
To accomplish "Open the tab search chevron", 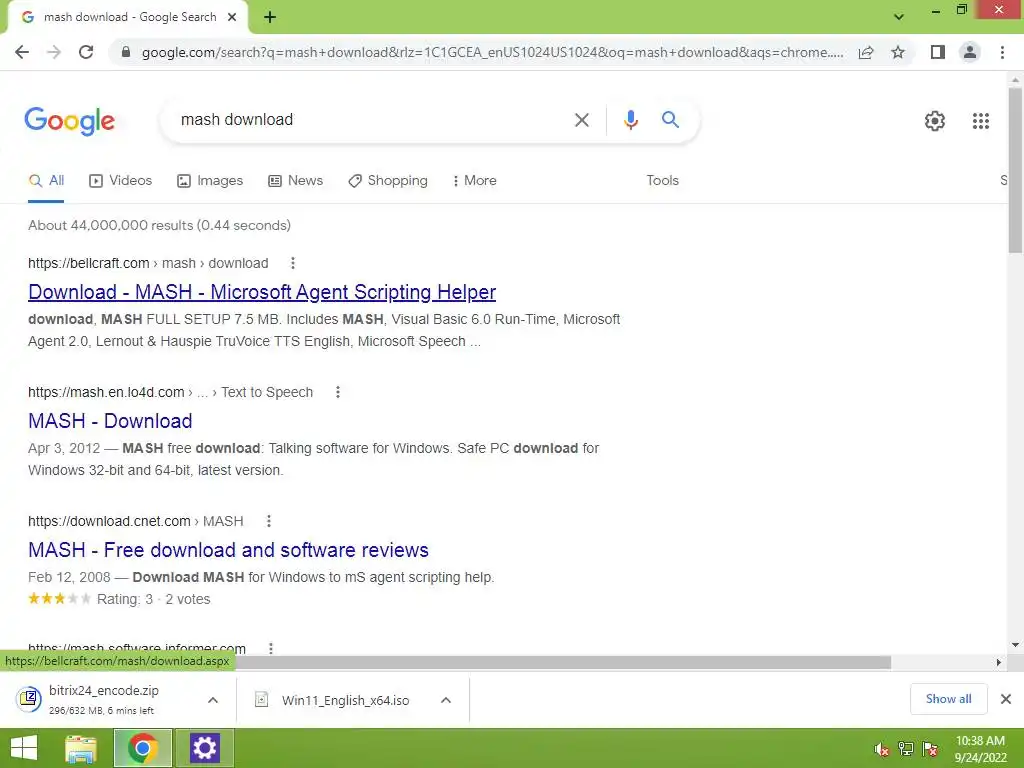I will pos(899,17).
